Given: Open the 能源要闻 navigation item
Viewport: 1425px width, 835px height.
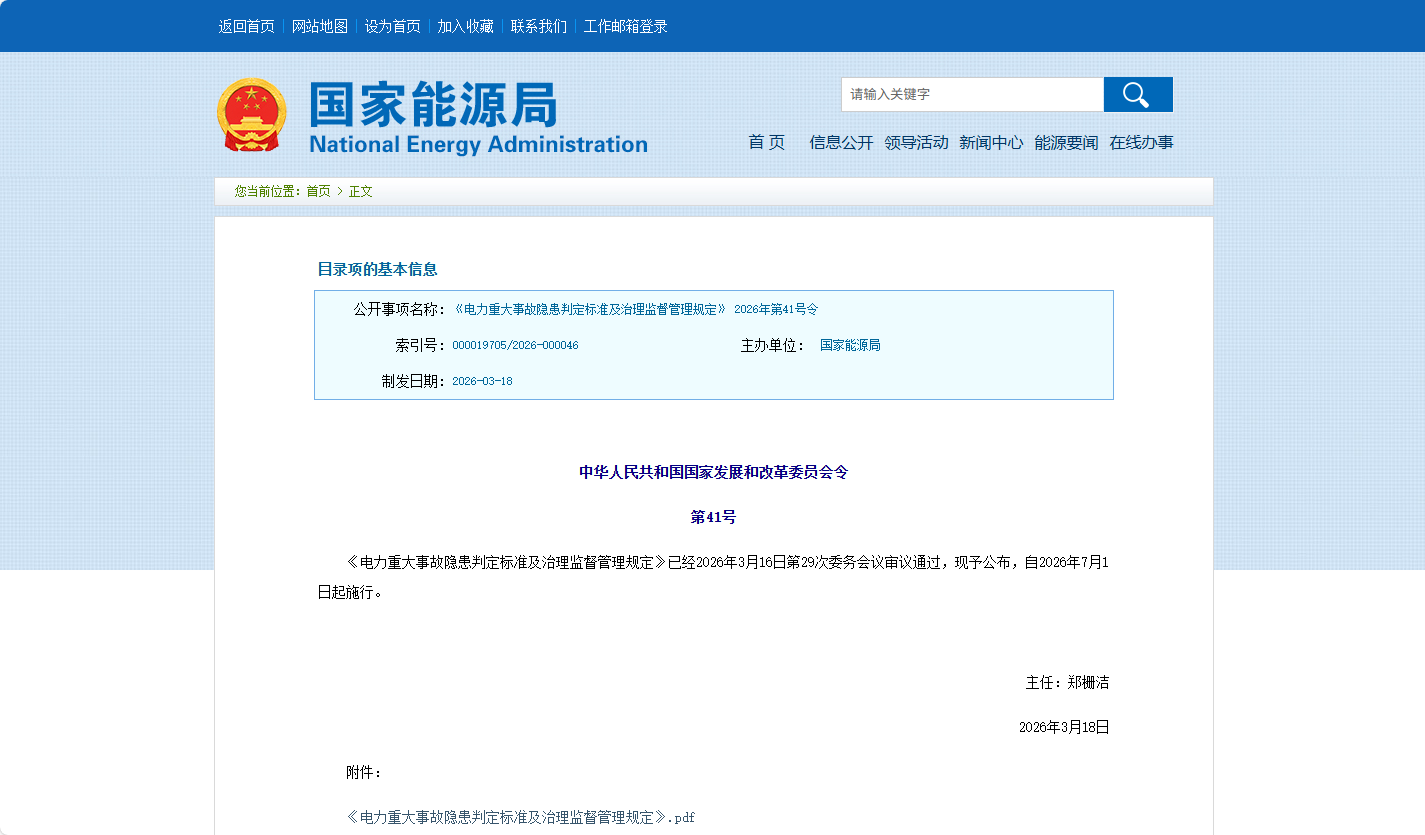Looking at the screenshot, I should click(1066, 143).
